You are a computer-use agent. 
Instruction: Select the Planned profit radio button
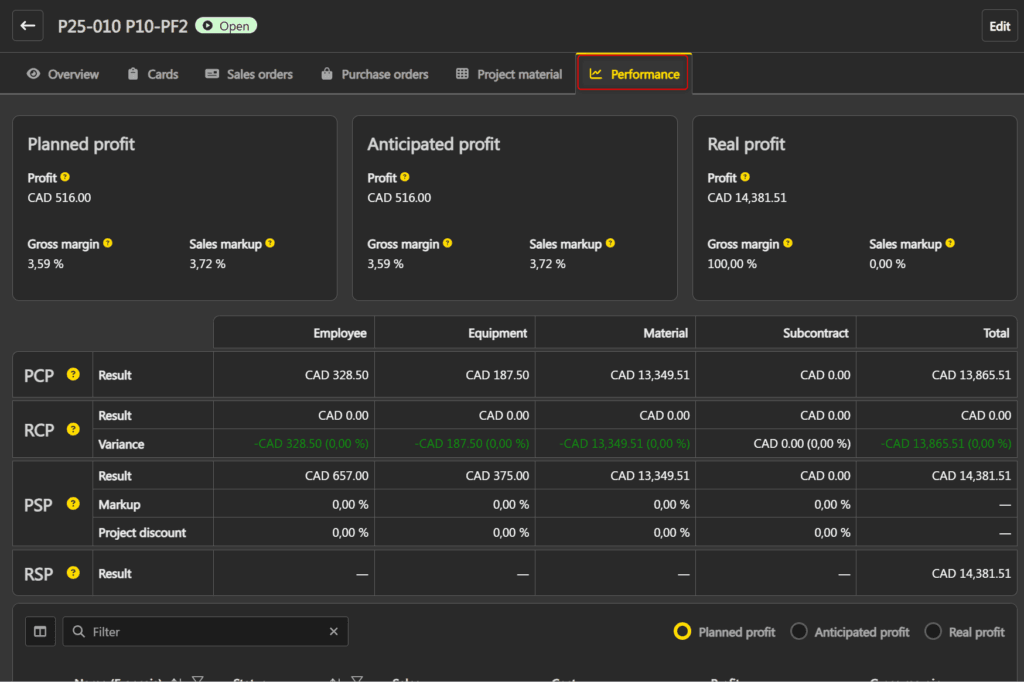(x=683, y=632)
